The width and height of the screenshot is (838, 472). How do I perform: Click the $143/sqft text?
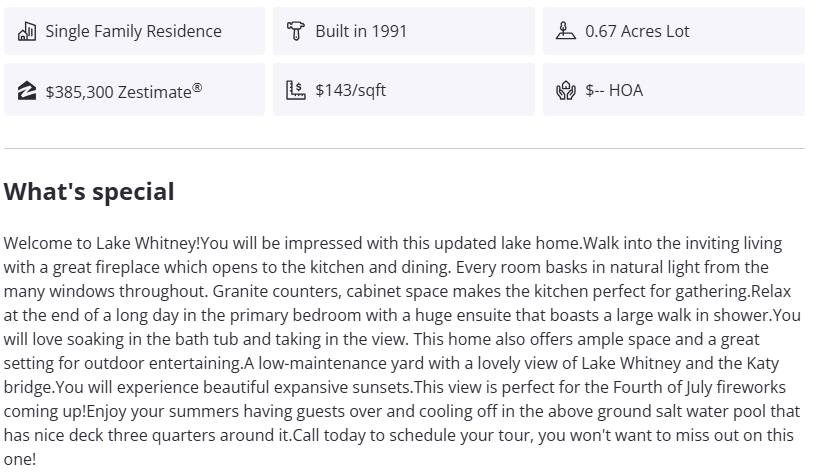350,90
